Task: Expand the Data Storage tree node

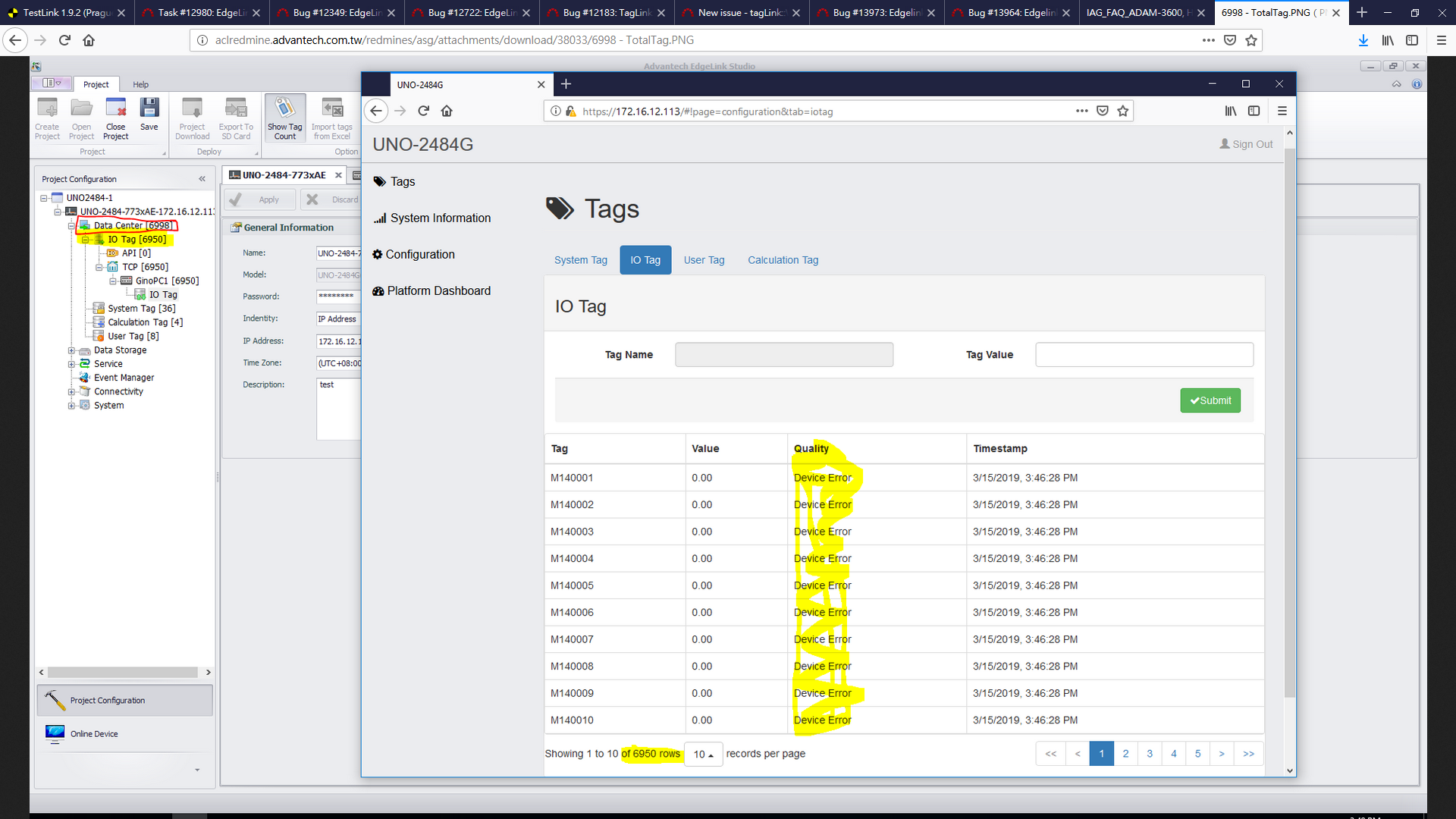Action: 71,350
